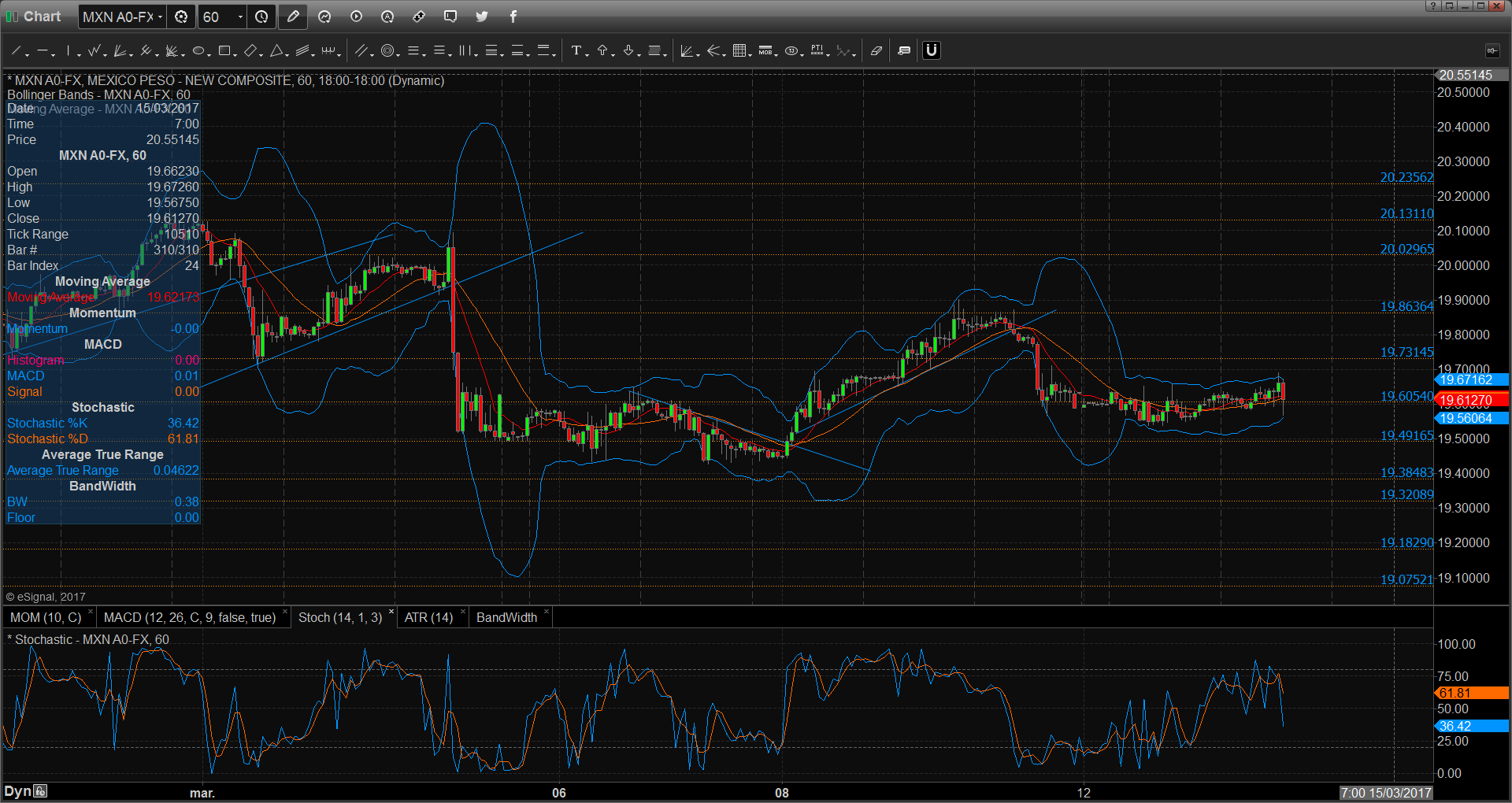Click the 7:00 15/03/2017 cursor time label
Viewport: 1512px width, 803px height.
pos(1386,793)
